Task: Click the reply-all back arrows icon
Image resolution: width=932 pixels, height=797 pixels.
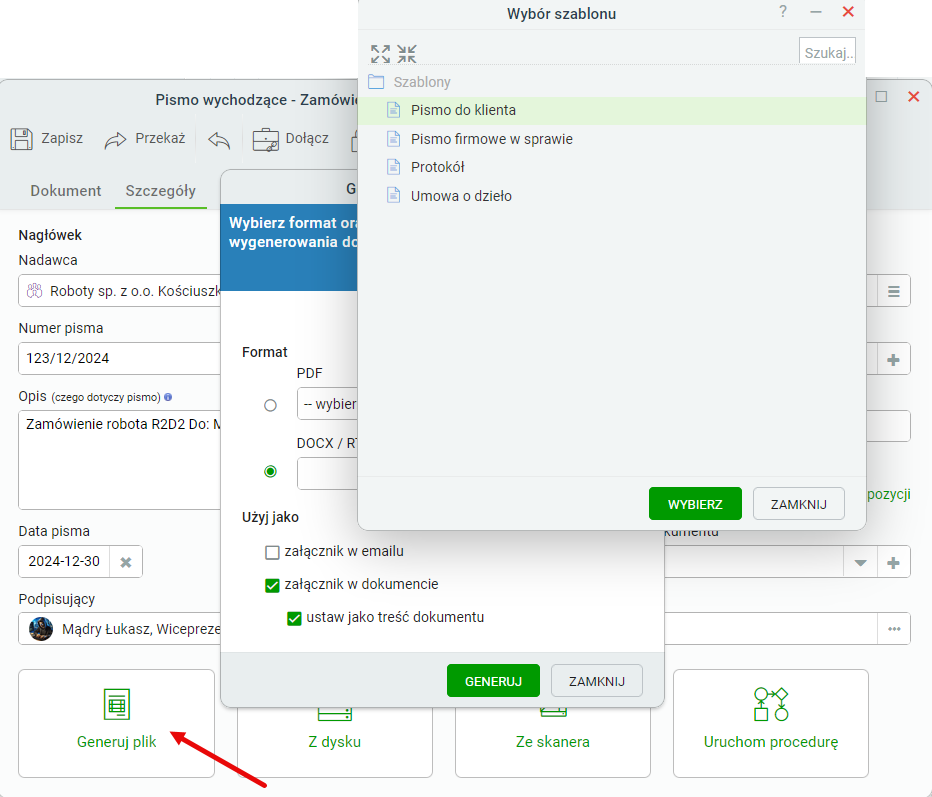Action: 219,140
